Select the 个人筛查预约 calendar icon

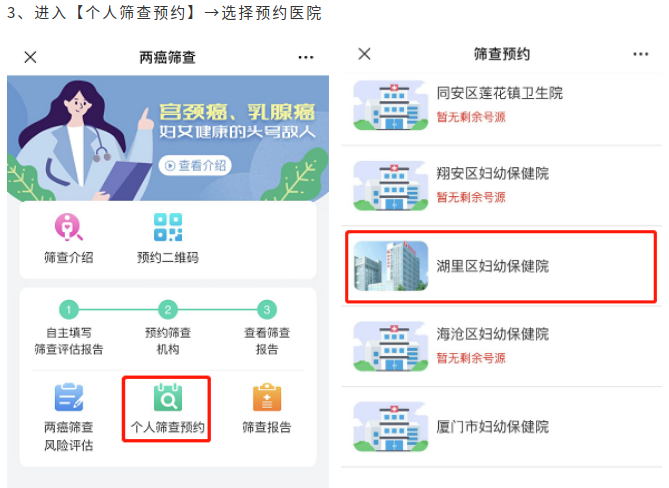click(x=168, y=397)
